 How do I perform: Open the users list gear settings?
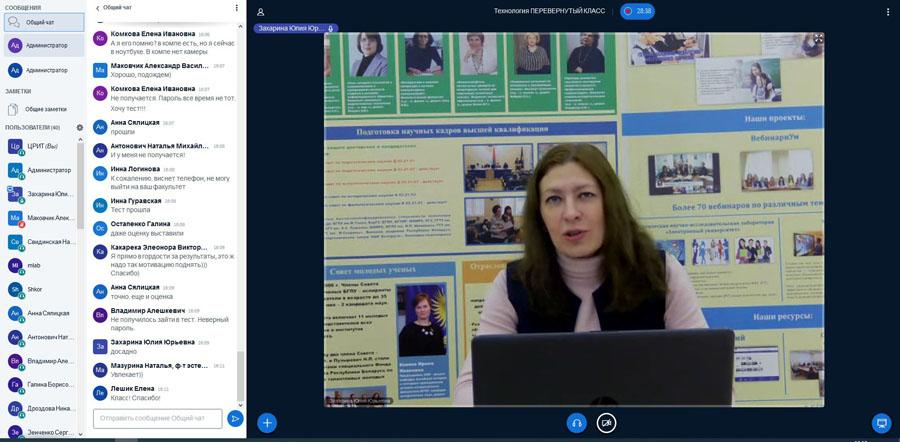[80, 127]
